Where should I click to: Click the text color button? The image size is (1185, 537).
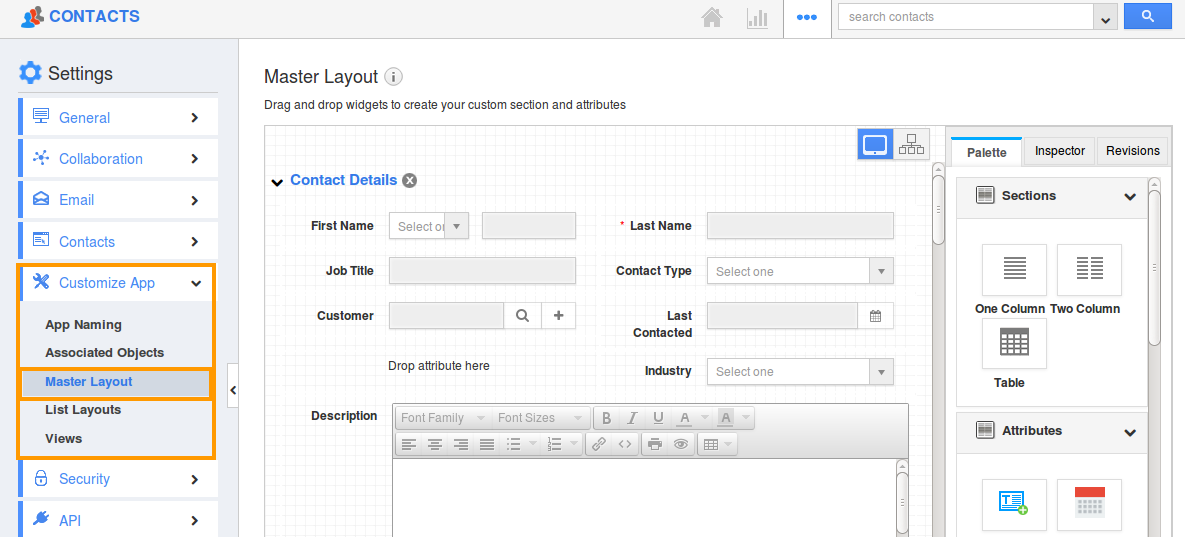click(x=685, y=418)
